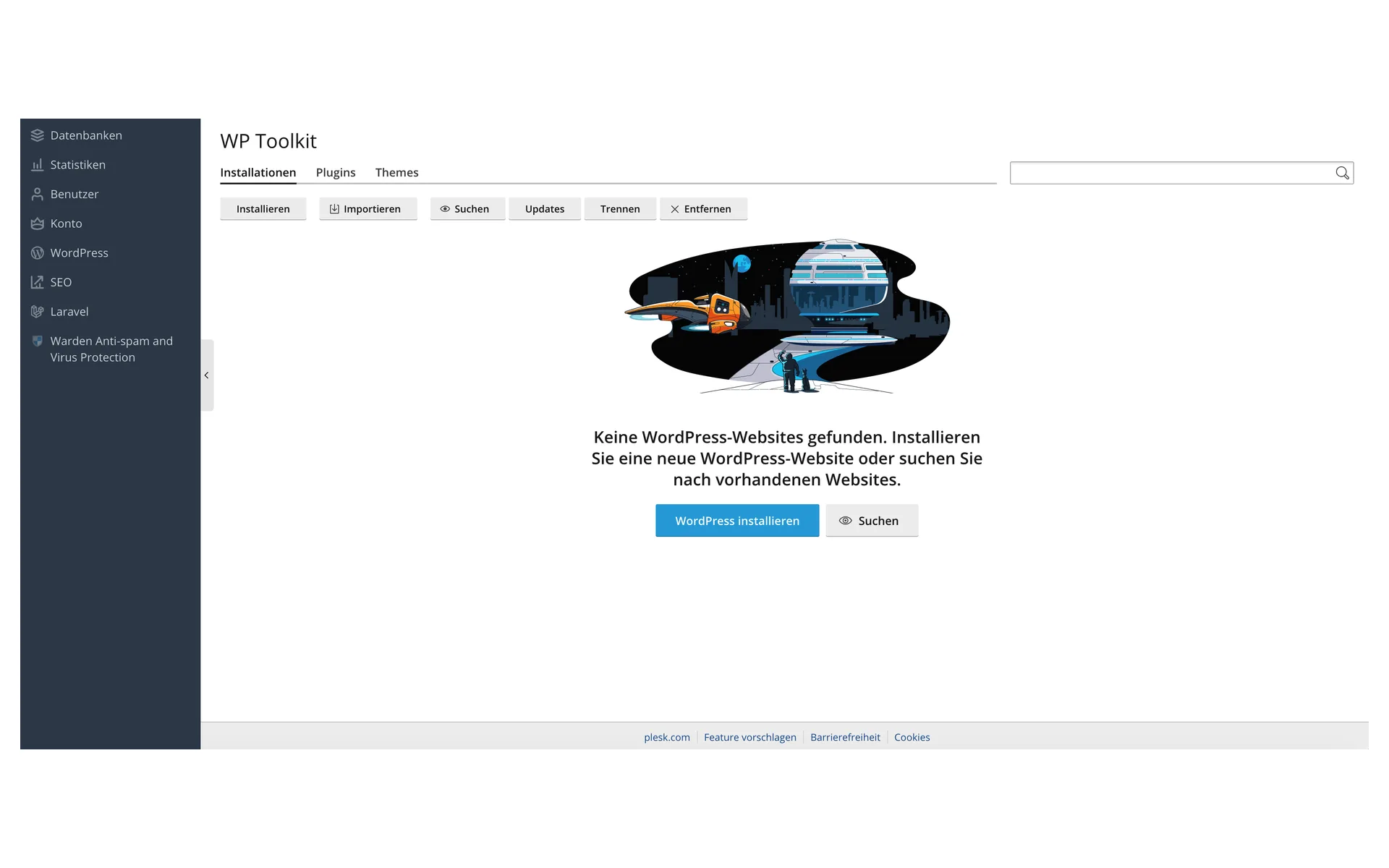The image size is (1389, 868).
Task: Click the Statistiken bar chart icon
Action: point(37,165)
